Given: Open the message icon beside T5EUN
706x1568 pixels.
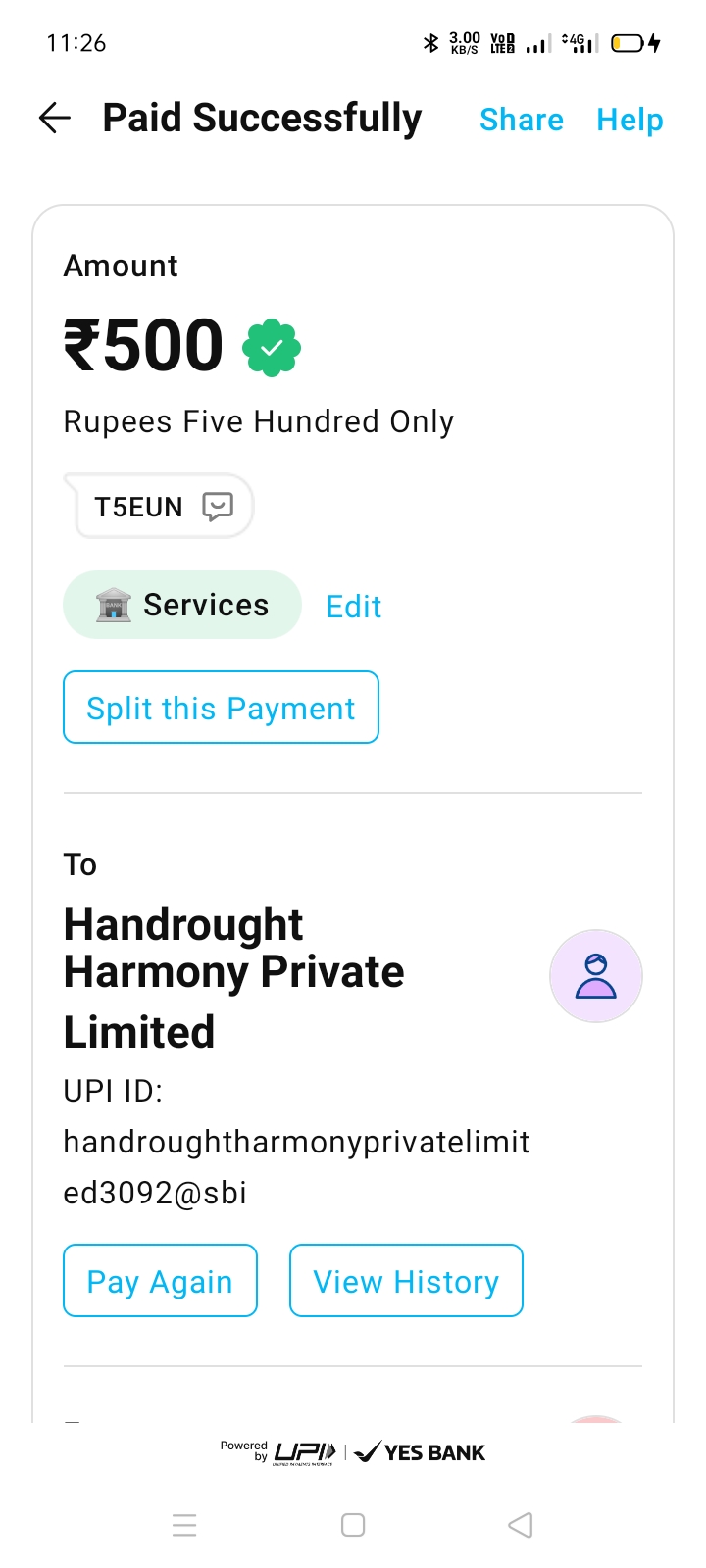Looking at the screenshot, I should pyautogui.click(x=218, y=506).
